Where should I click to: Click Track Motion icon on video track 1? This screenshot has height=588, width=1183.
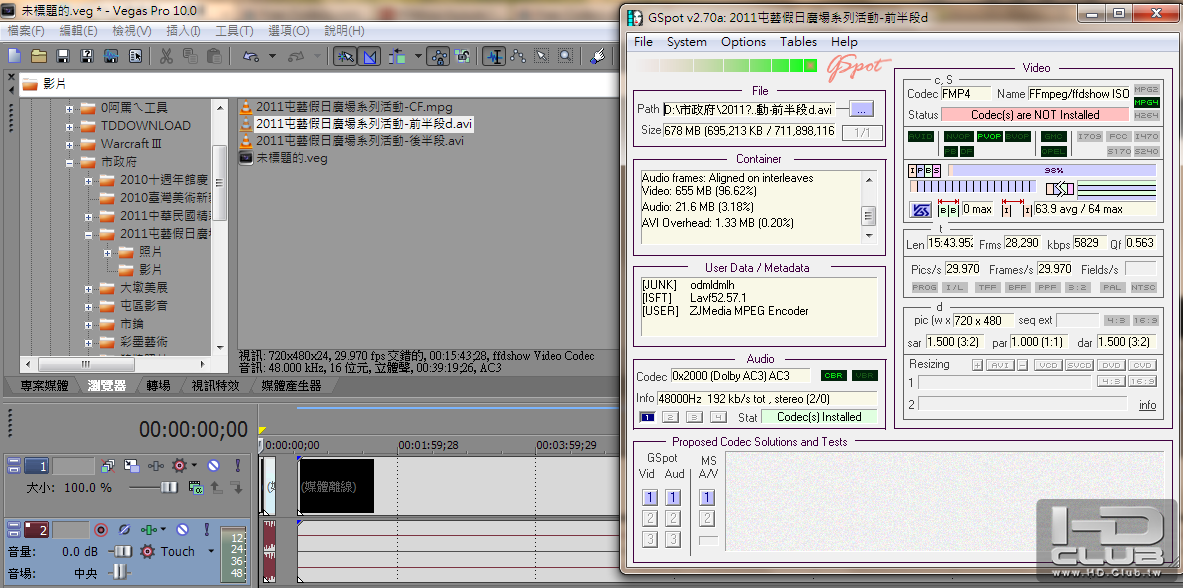tap(132, 466)
